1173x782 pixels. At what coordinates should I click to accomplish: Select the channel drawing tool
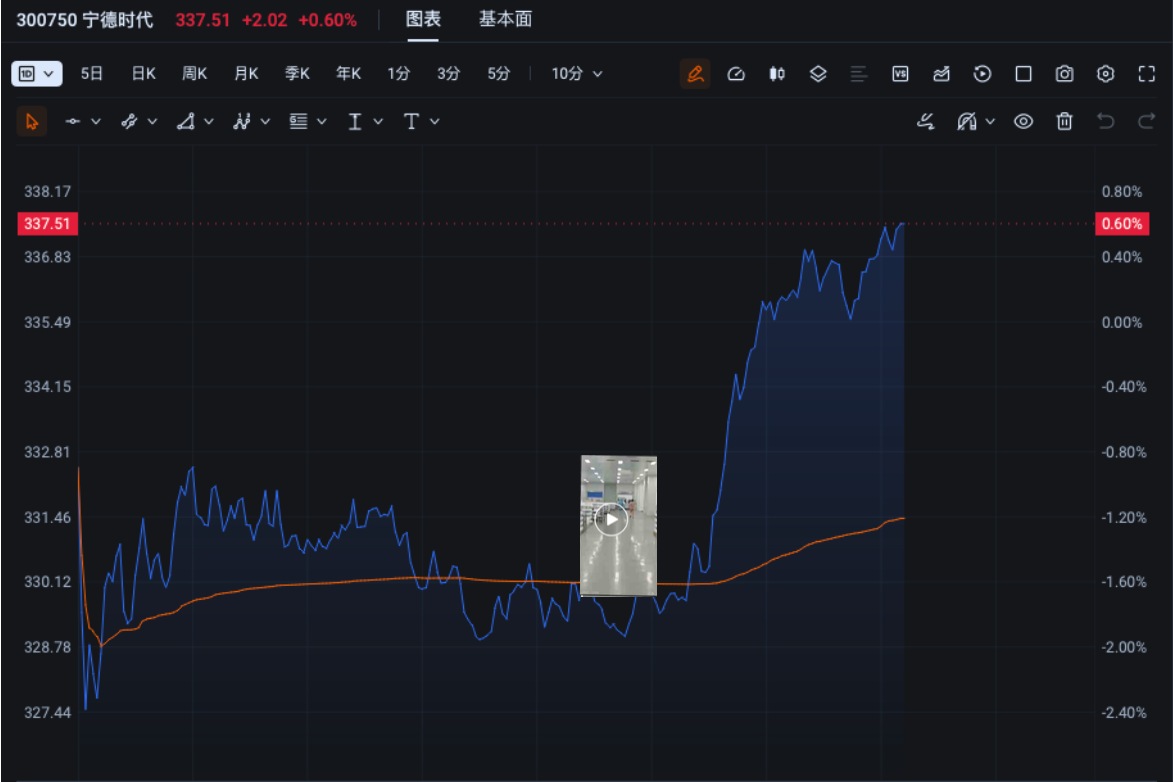pyautogui.click(x=129, y=121)
